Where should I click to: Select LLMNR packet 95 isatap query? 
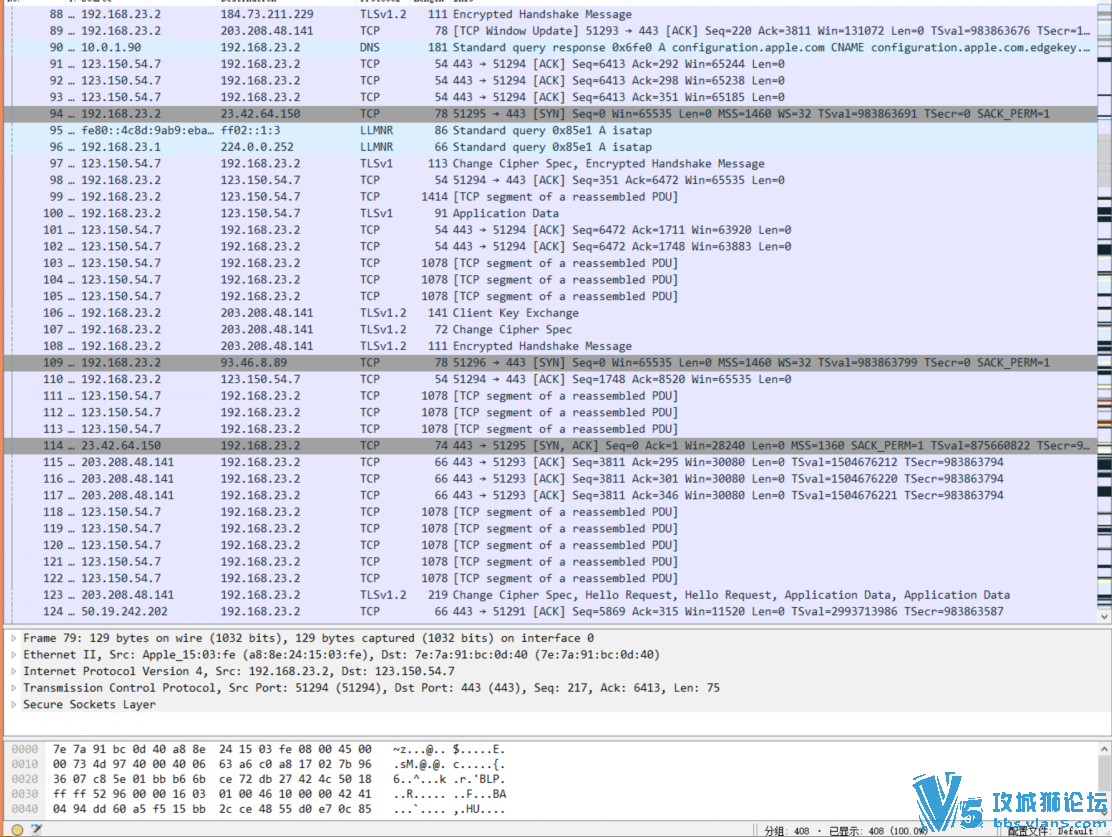(x=550, y=131)
